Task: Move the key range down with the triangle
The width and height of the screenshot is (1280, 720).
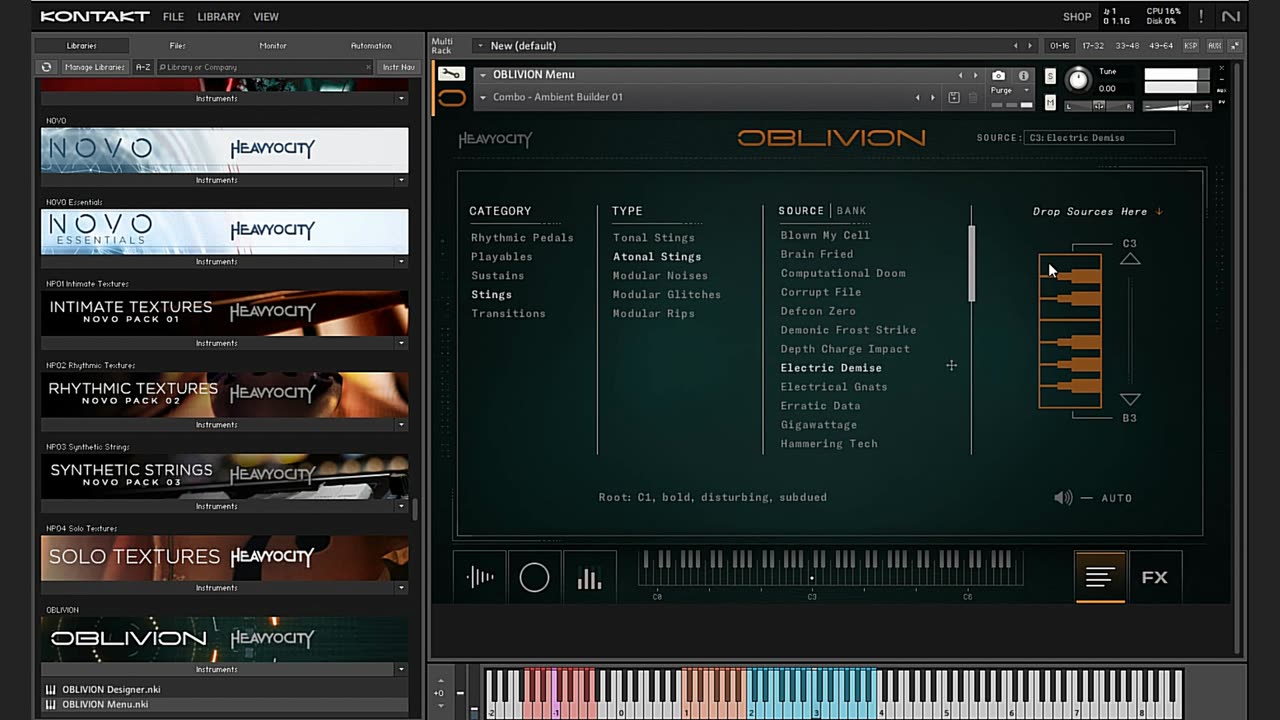Action: (1130, 399)
